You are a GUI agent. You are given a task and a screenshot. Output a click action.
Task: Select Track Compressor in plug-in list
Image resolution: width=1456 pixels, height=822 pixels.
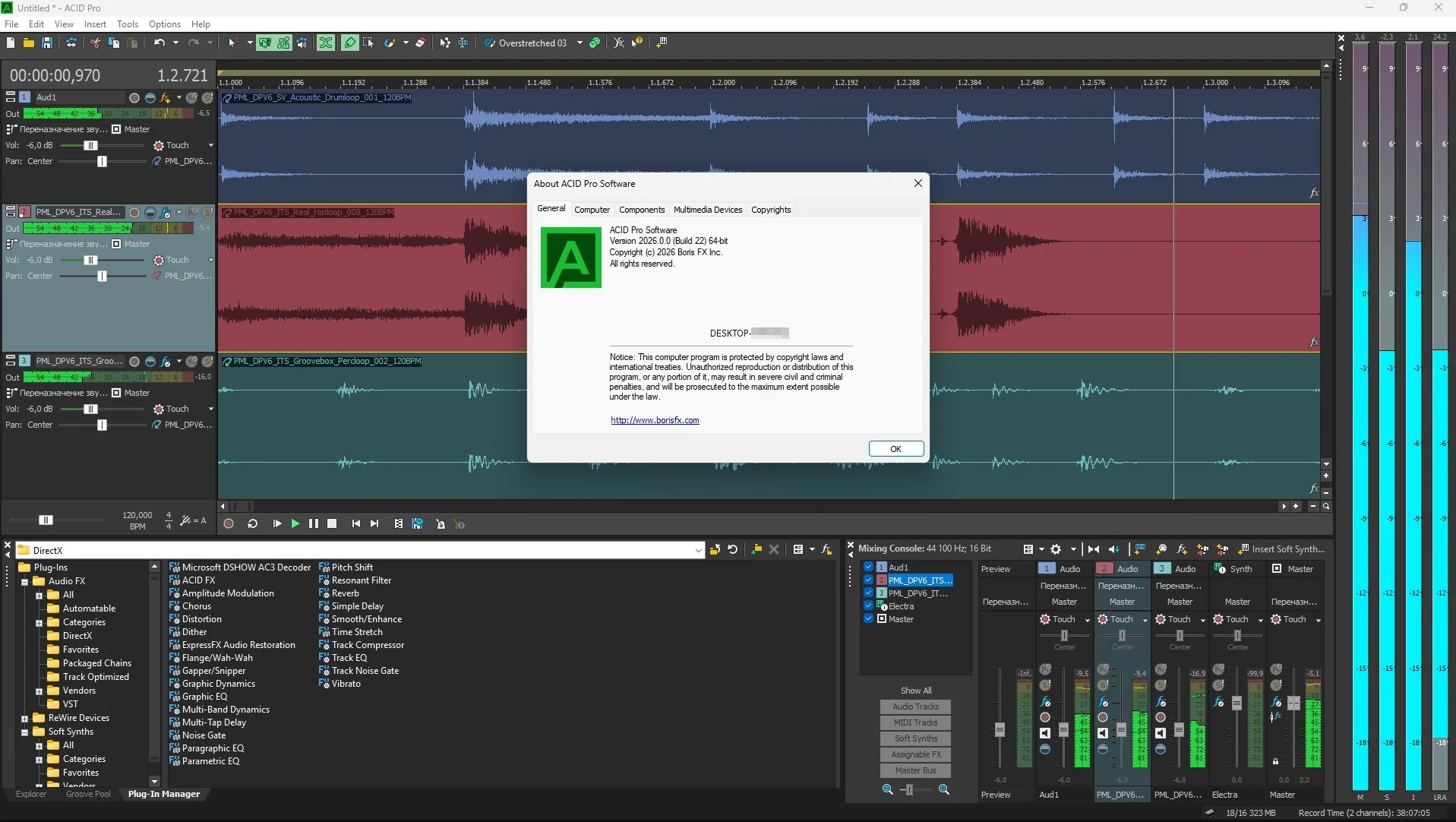(368, 645)
